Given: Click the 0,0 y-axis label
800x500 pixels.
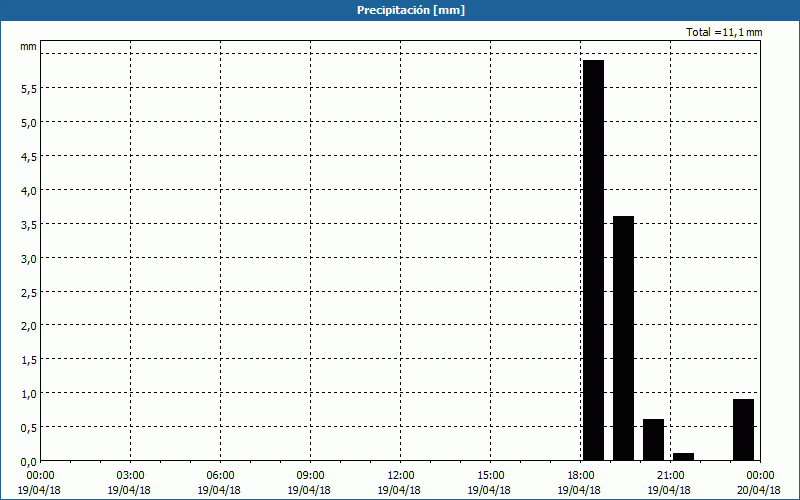Looking at the screenshot, I should click(x=29, y=462).
